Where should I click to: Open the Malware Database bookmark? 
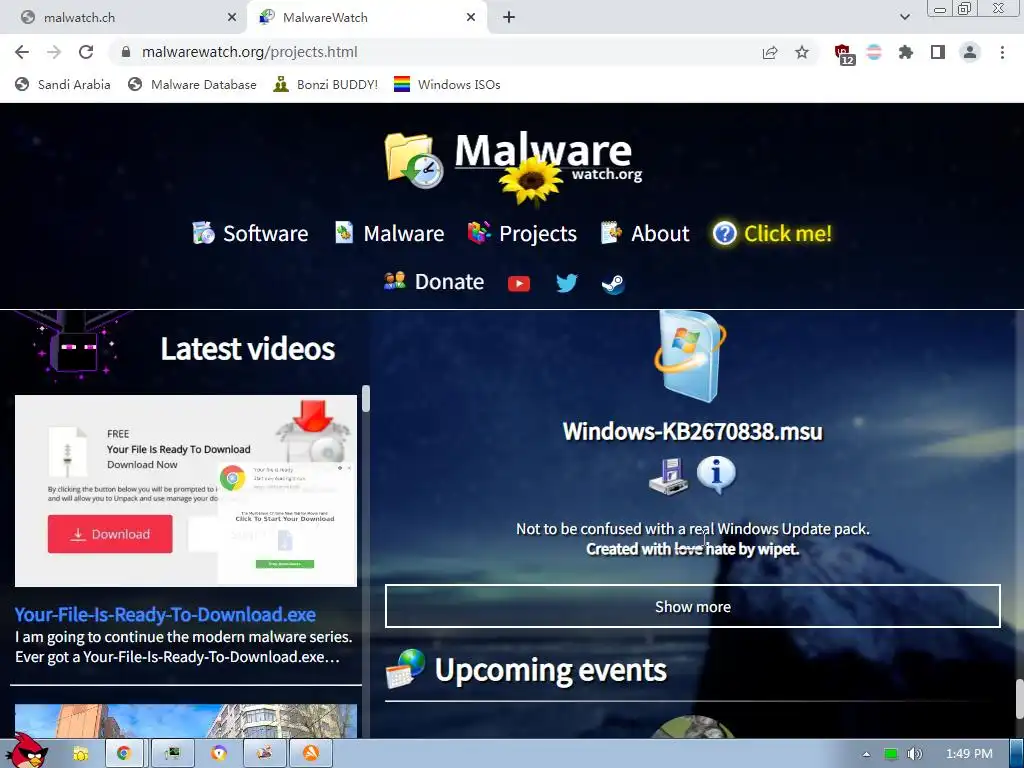click(x=193, y=84)
